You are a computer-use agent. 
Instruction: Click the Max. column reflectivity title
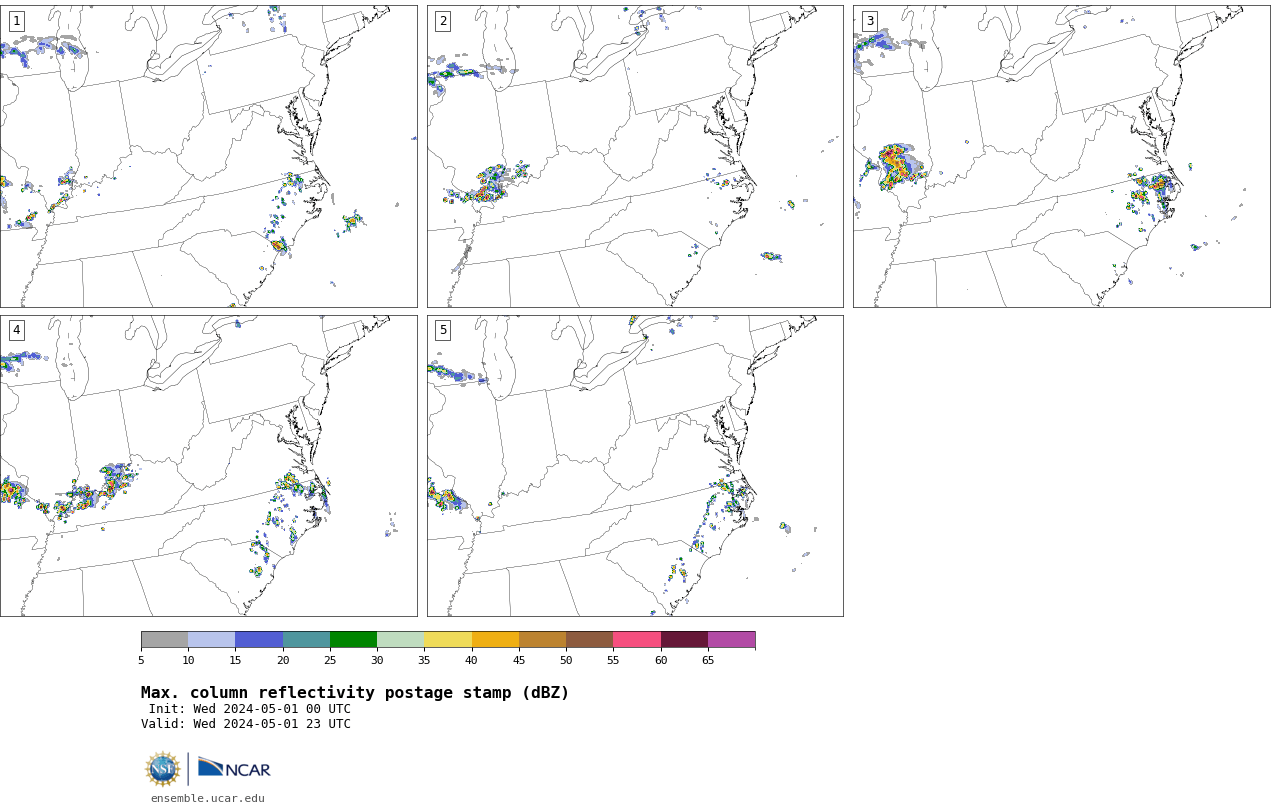pyautogui.click(x=355, y=693)
